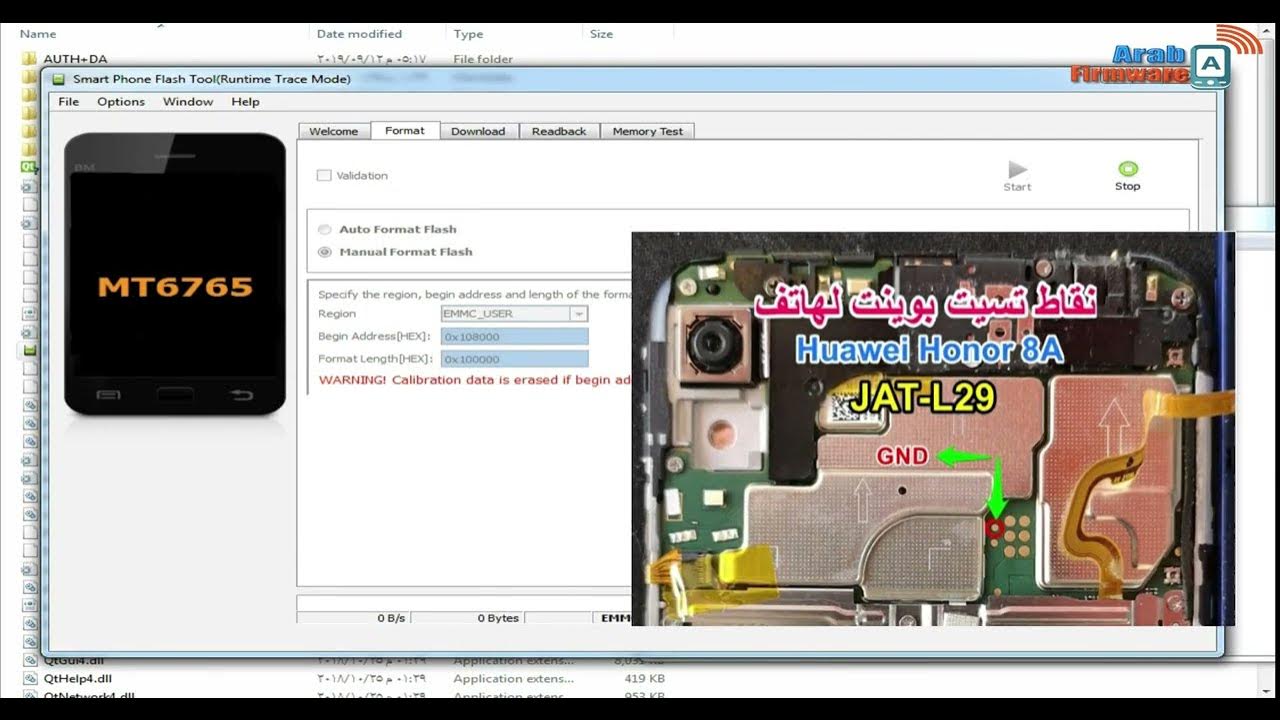Click the QtHelp4.dll file icon
1280x720 pixels.
[30, 678]
